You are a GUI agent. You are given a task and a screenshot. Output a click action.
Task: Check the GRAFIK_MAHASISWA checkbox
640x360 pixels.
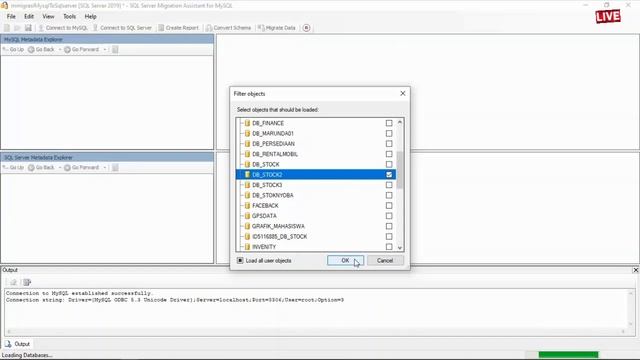point(389,226)
